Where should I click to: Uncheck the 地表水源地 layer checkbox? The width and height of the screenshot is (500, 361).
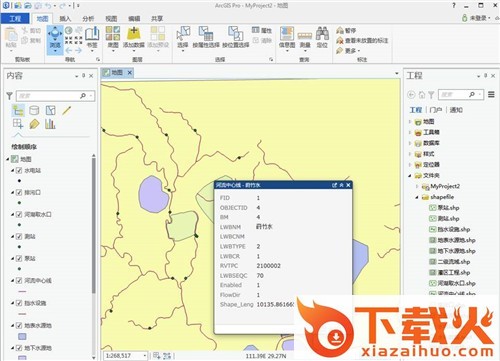(19, 326)
